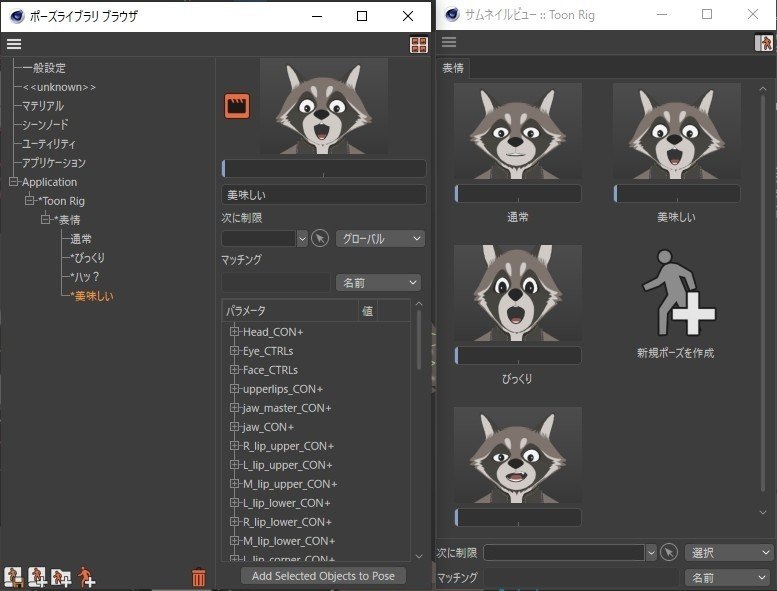
Task: Switch to the 表情 tab
Action: [x=453, y=68]
